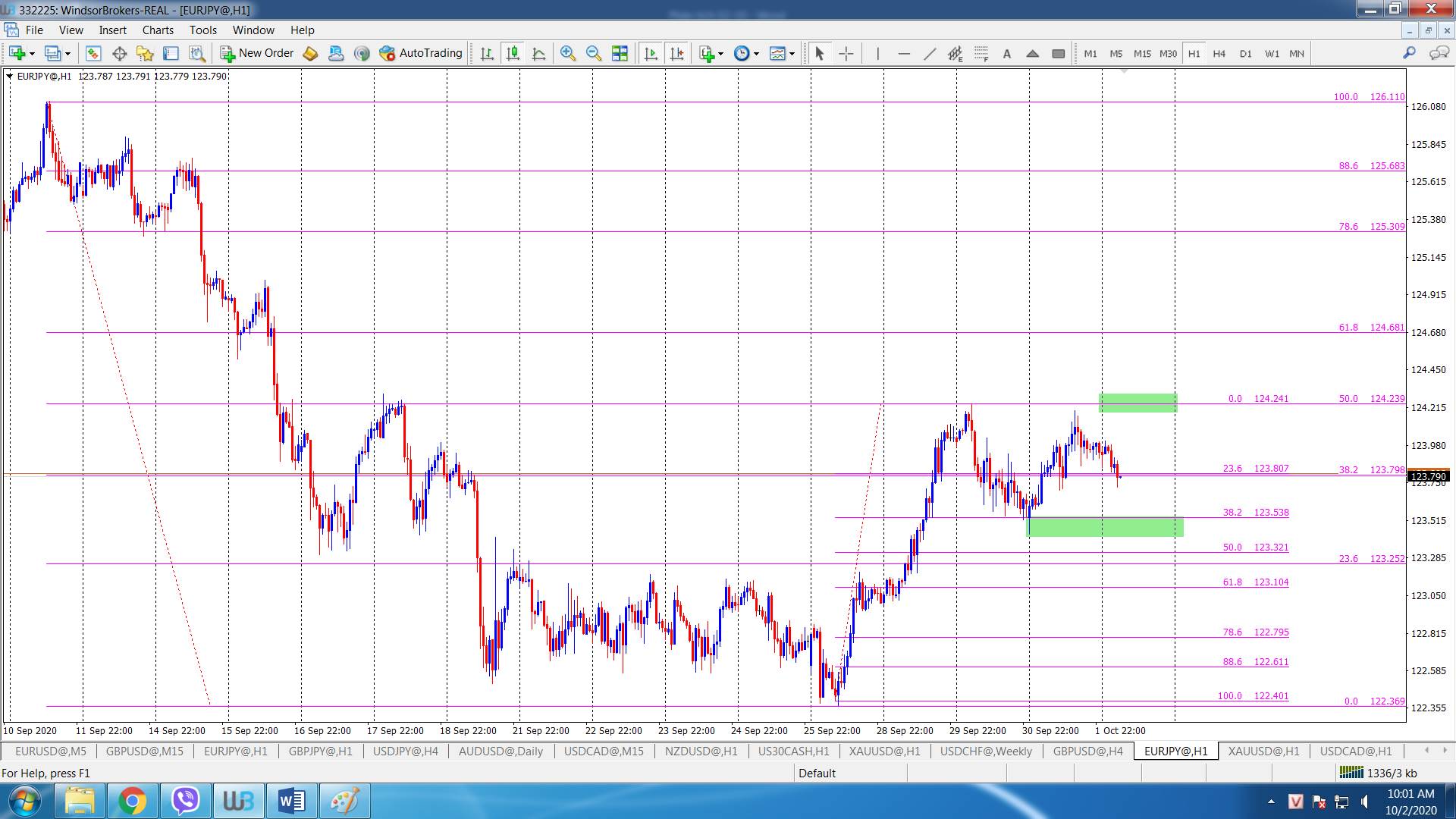Viewport: 1456px width, 819px height.
Task: Click the New Order button
Action: (257, 53)
